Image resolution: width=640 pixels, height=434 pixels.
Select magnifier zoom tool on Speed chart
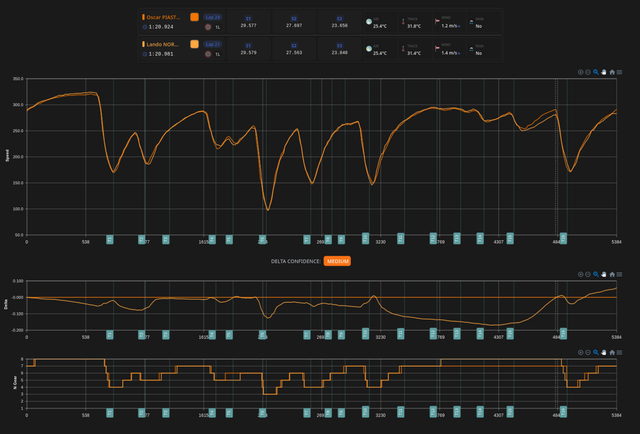[597, 72]
